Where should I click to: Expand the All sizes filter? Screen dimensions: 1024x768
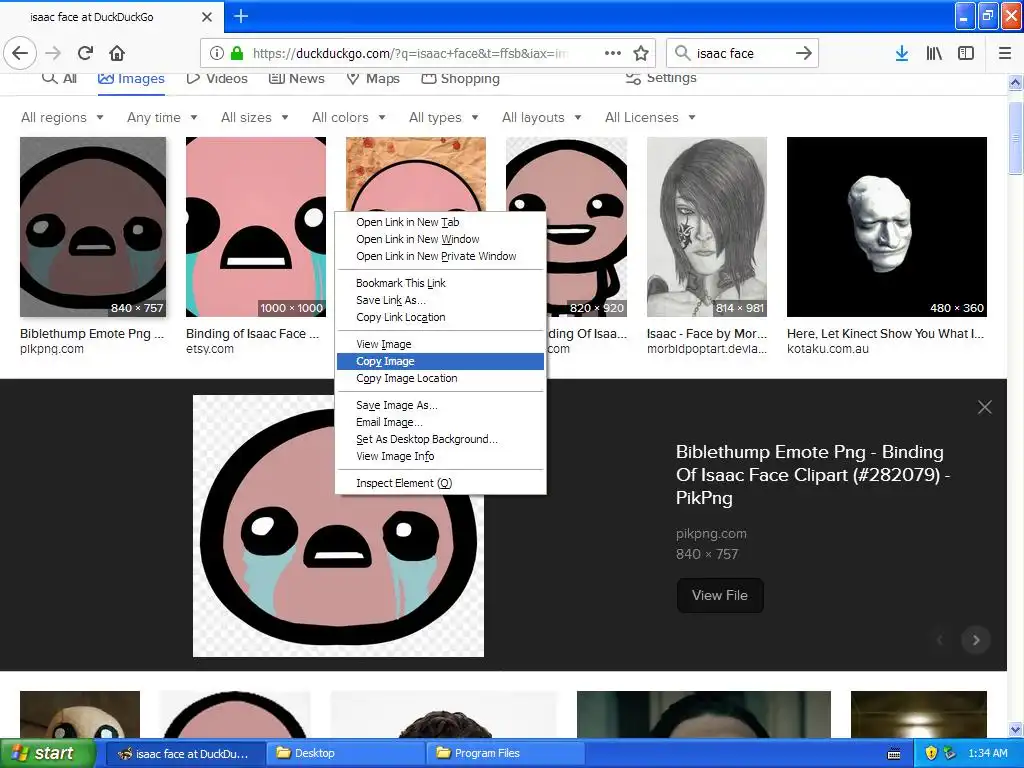coord(255,118)
